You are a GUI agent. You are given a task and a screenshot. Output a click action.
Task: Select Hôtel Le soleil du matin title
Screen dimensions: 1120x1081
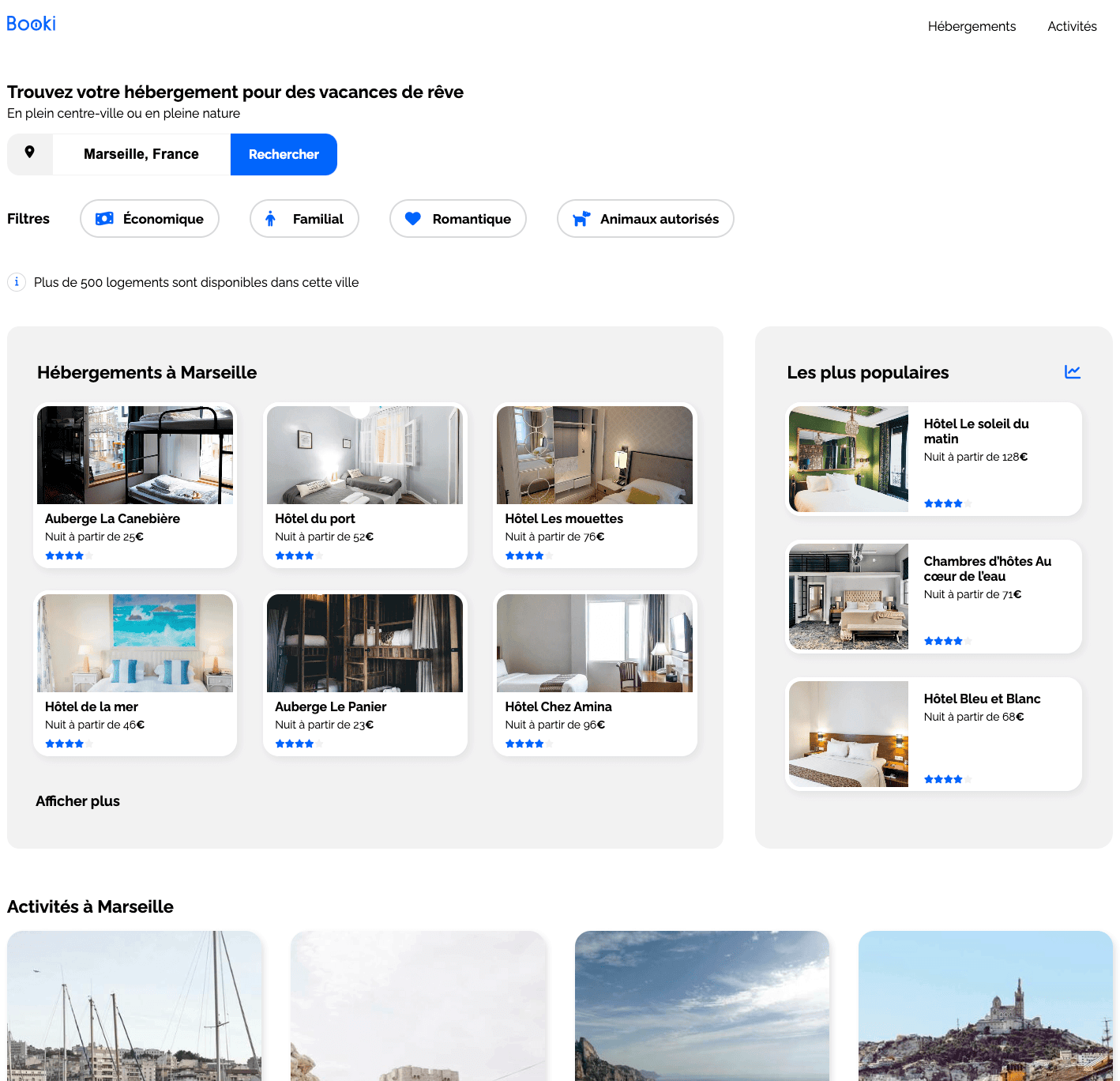tap(976, 431)
